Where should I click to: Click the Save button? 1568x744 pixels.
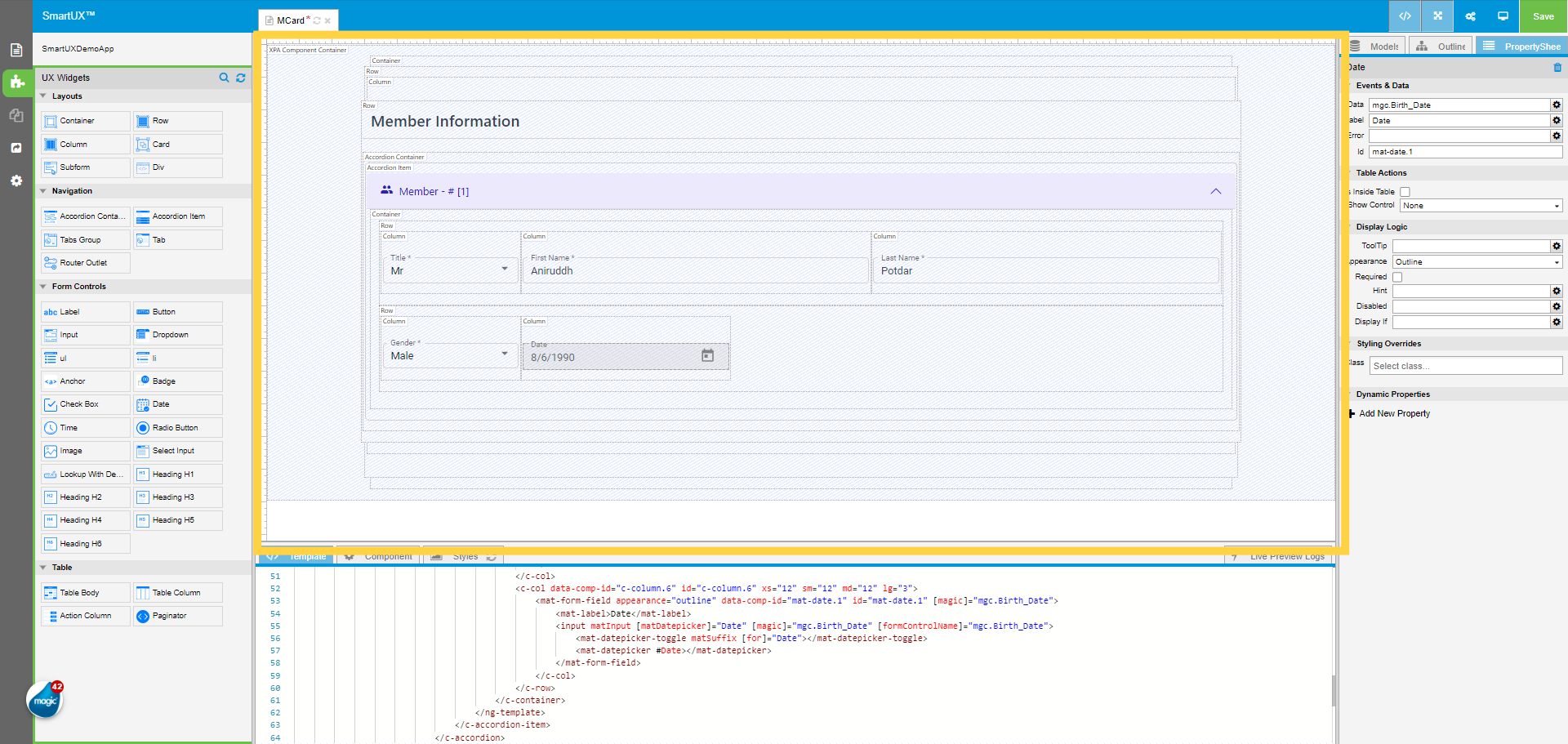click(x=1543, y=16)
